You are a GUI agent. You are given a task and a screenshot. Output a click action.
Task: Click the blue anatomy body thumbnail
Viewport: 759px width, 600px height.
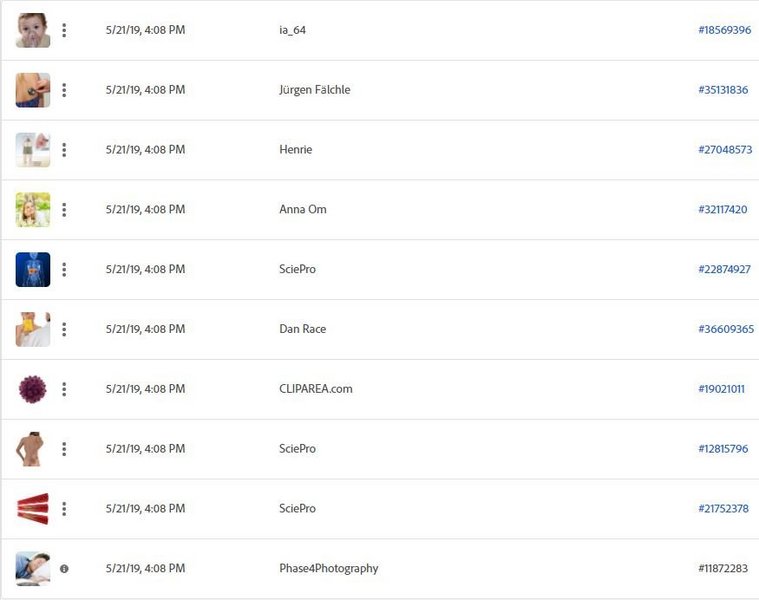click(33, 270)
